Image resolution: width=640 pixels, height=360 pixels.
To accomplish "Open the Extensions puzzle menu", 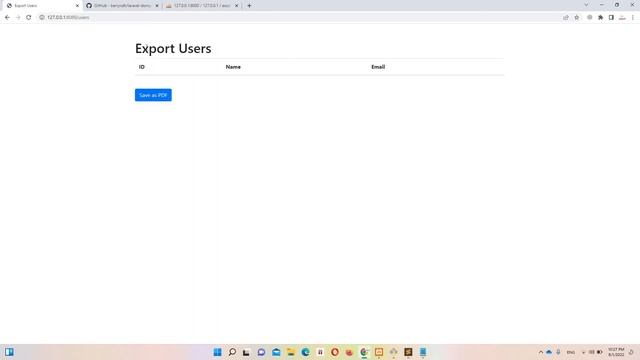I will (600, 18).
